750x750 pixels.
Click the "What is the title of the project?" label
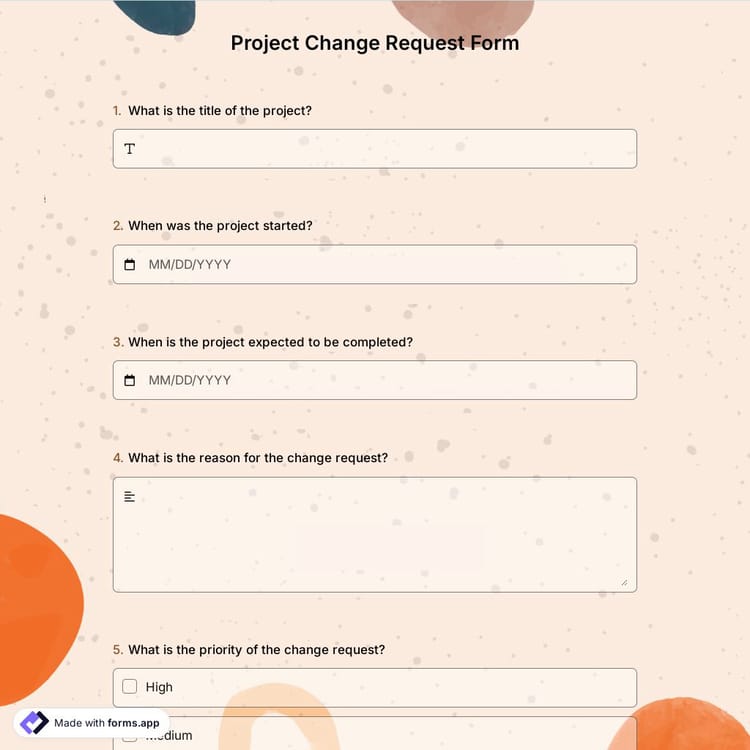[220, 110]
